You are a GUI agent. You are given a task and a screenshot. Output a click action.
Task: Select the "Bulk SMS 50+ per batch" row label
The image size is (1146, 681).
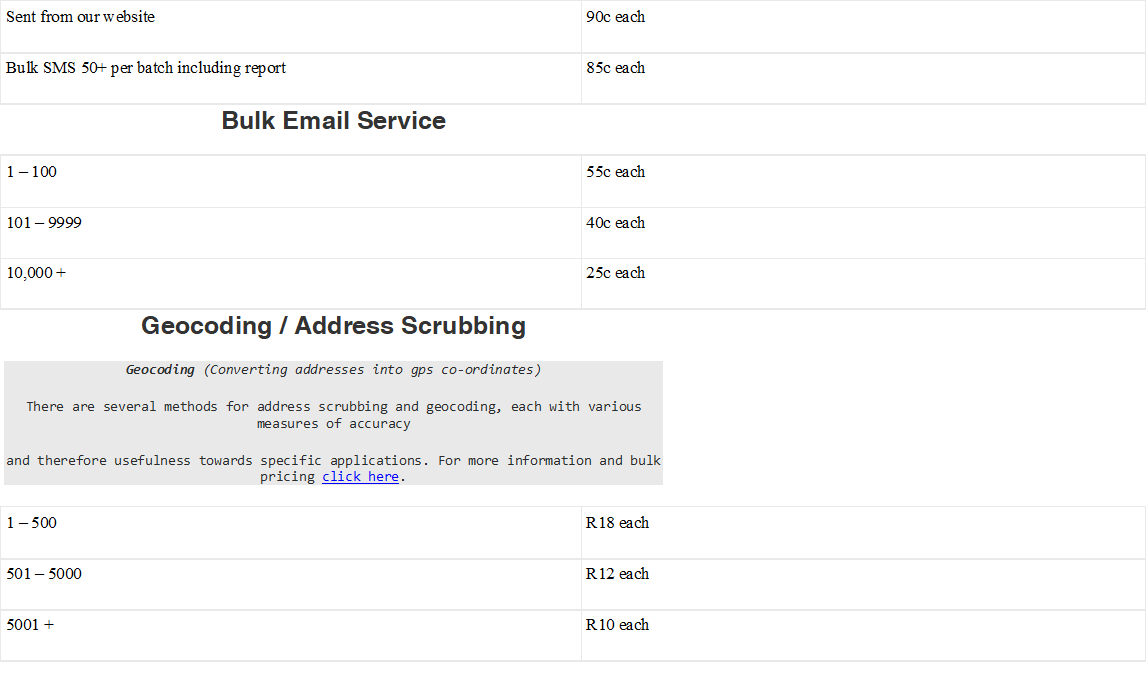[x=146, y=68]
